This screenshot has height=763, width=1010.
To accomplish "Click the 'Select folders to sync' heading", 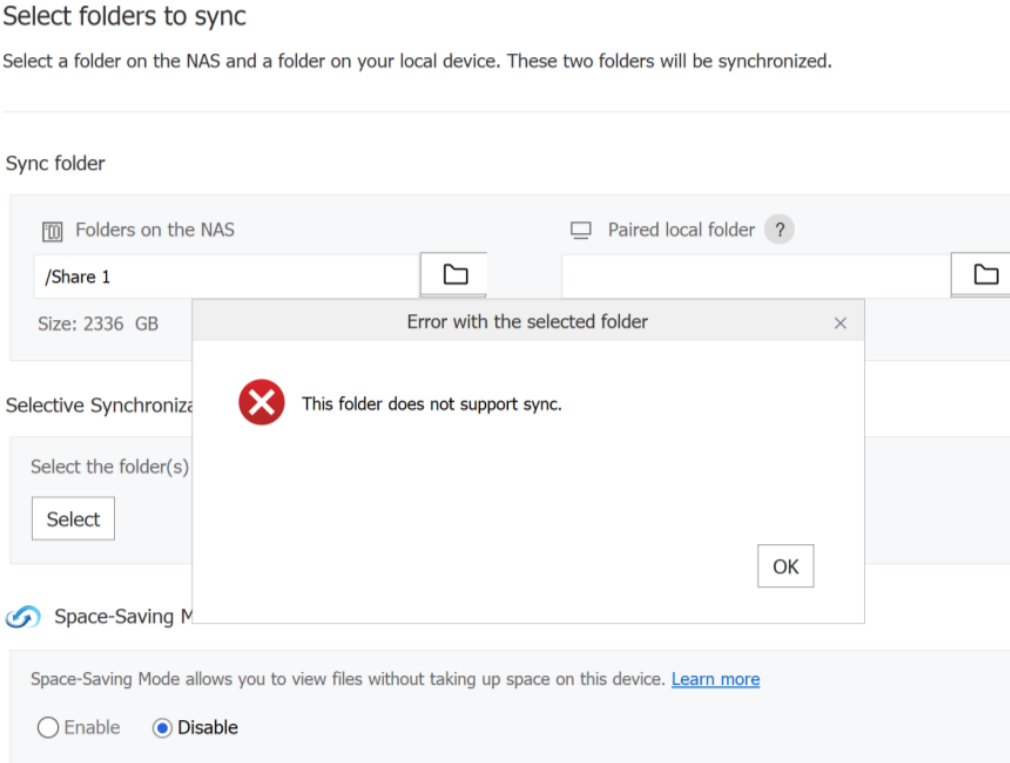I will [x=125, y=17].
